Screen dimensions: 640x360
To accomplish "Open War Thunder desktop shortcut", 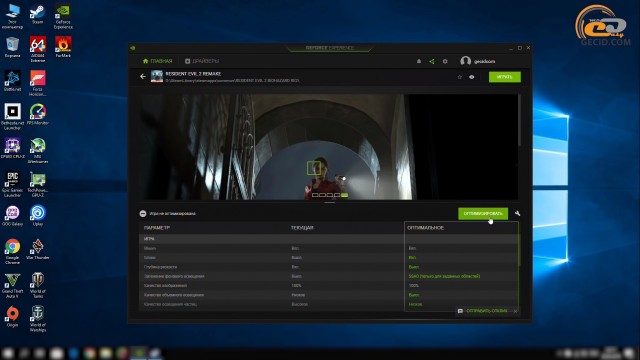I will [38, 249].
